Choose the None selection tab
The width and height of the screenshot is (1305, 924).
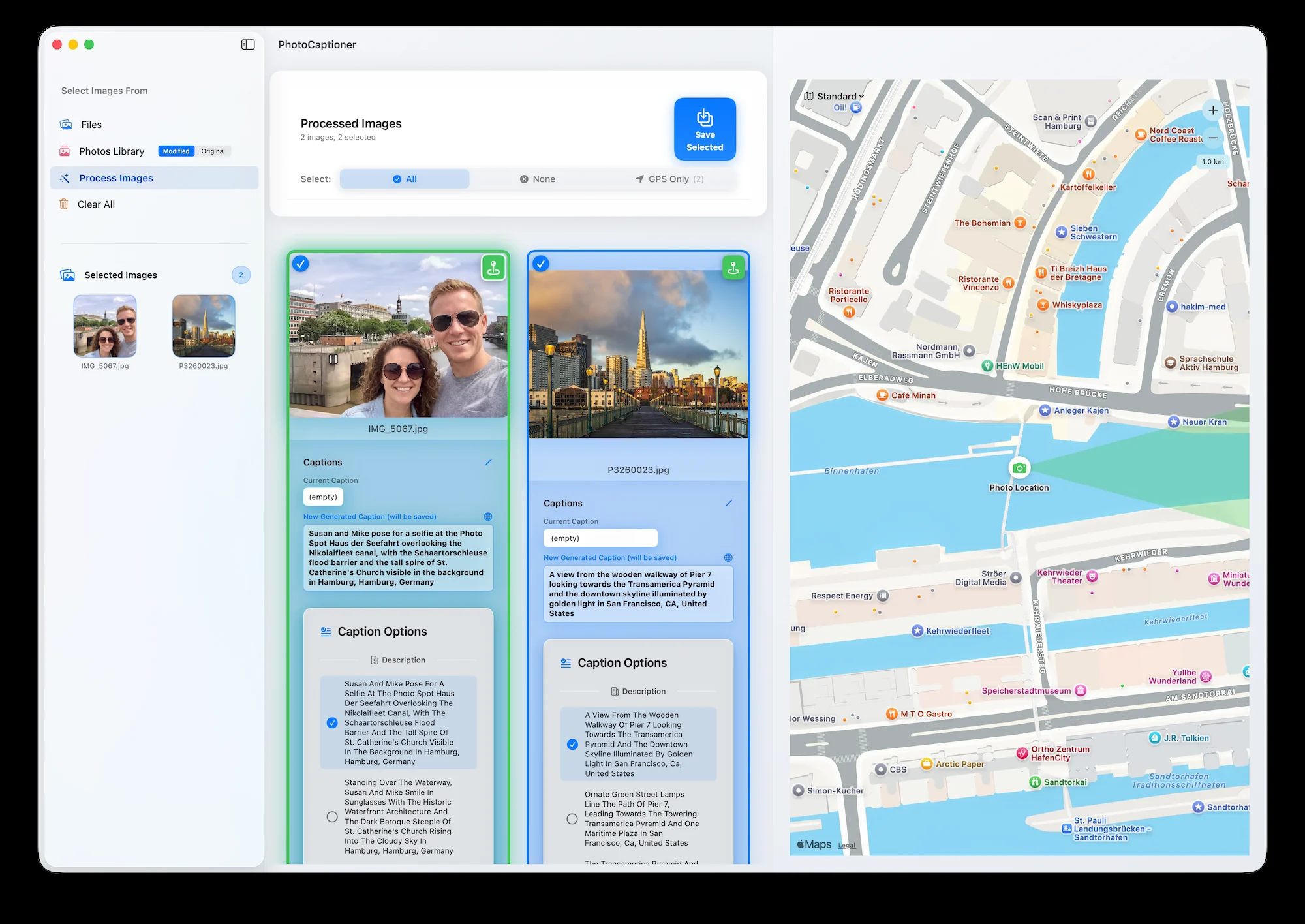[x=537, y=179]
